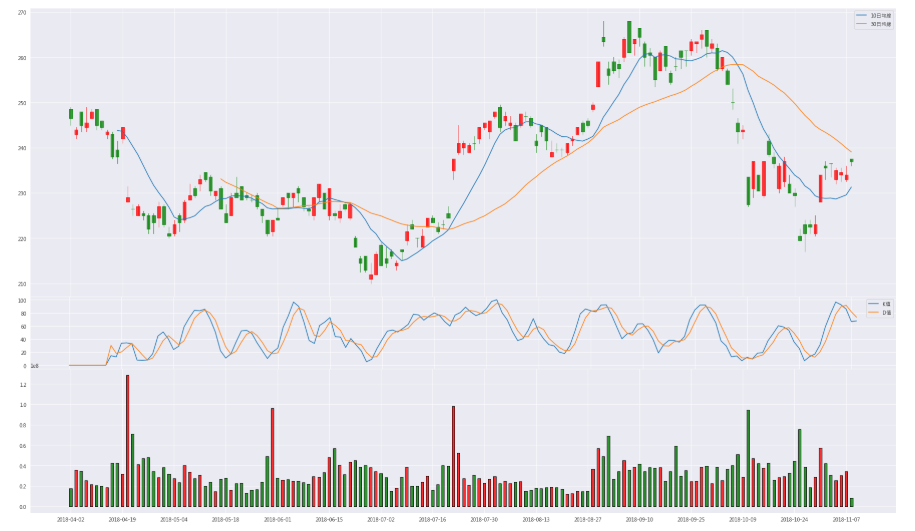915x531 pixels.
Task: Click price axis label 250
Action: pos(22,103)
